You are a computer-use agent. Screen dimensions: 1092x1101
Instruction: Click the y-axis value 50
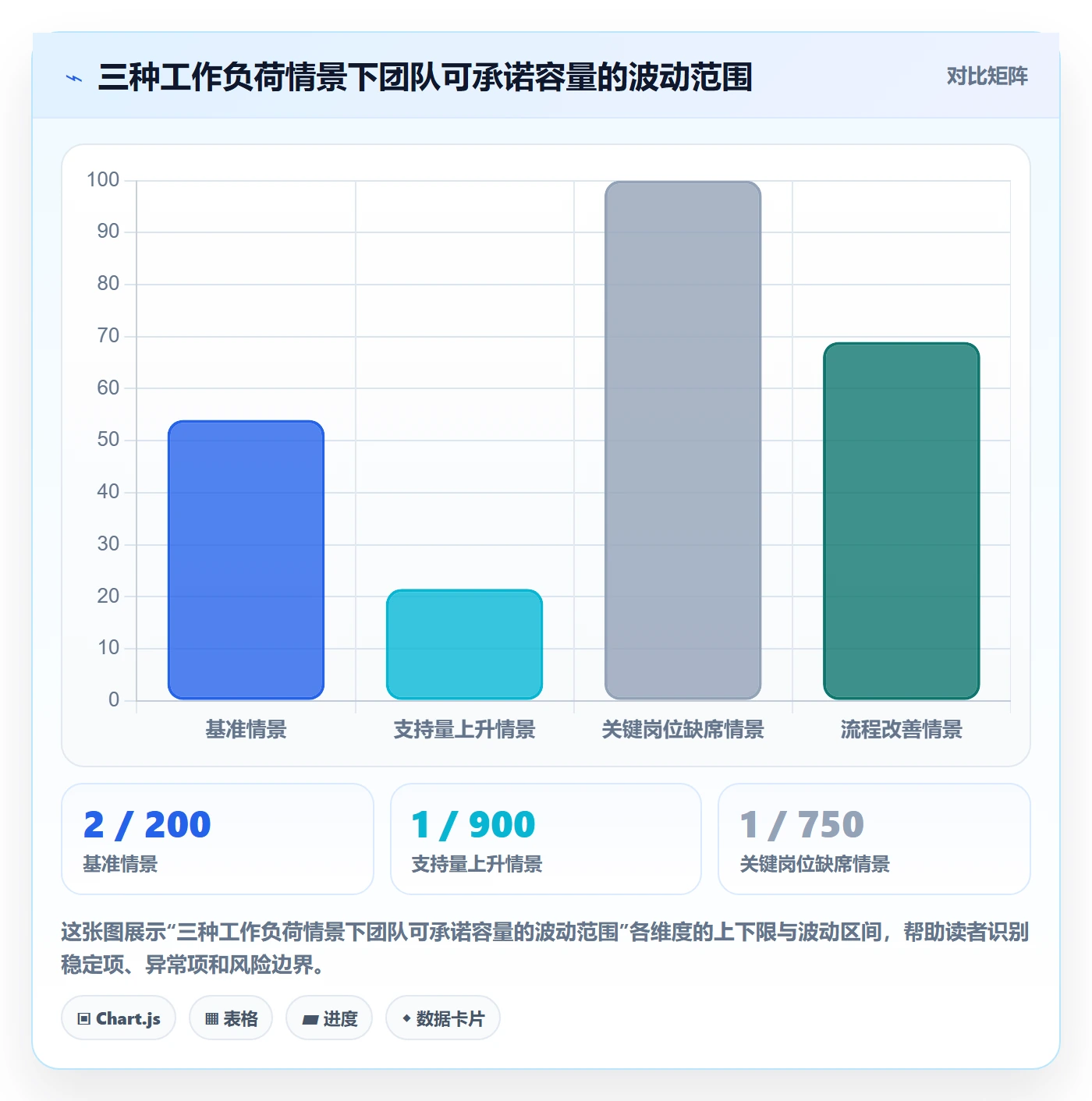coord(108,440)
